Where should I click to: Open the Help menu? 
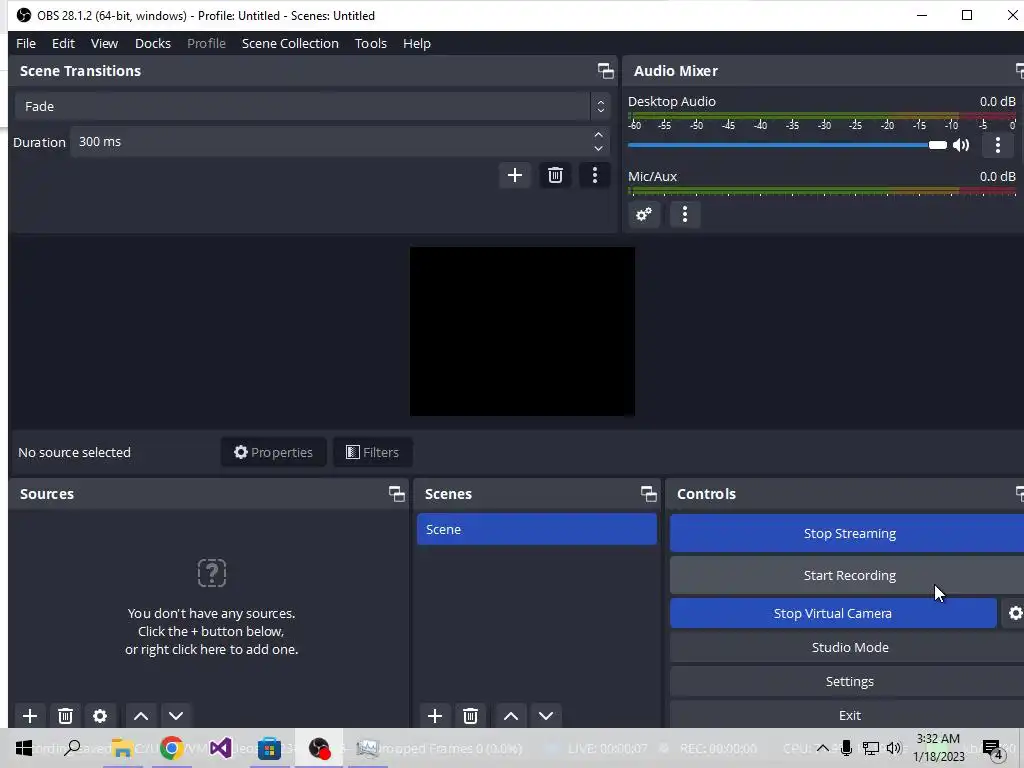click(x=417, y=43)
